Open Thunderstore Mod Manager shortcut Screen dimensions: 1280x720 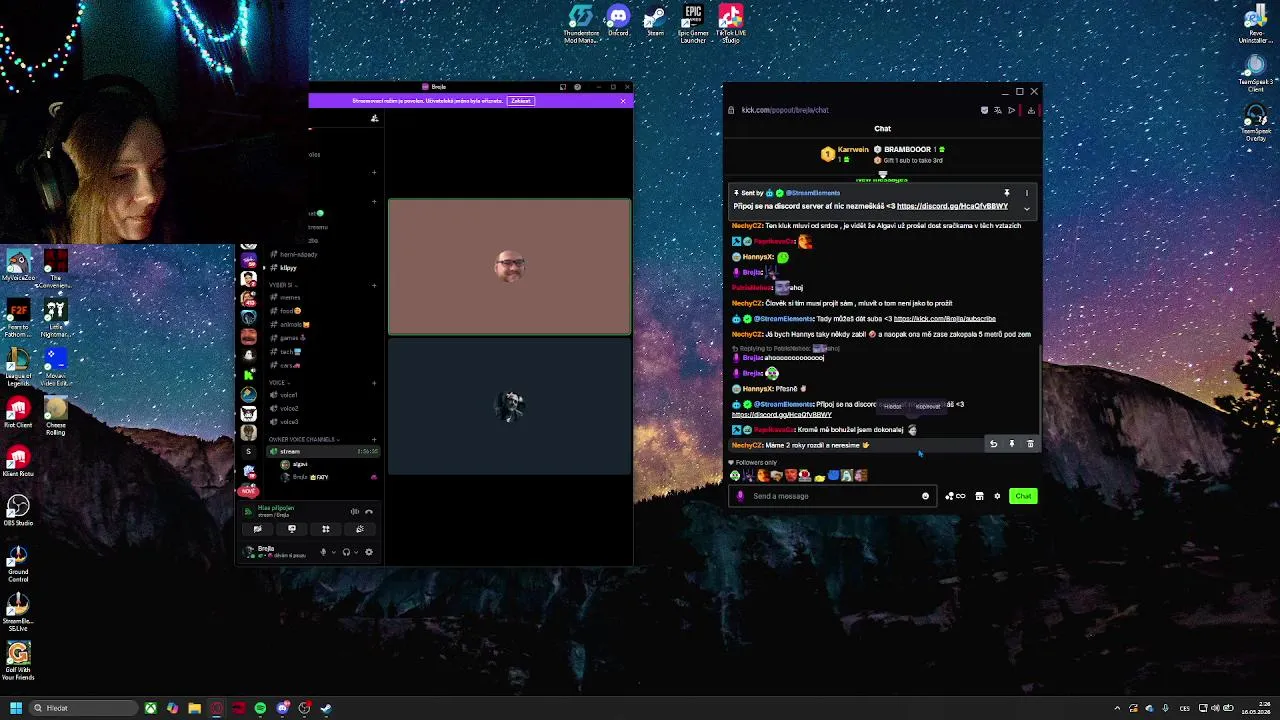pyautogui.click(x=581, y=23)
